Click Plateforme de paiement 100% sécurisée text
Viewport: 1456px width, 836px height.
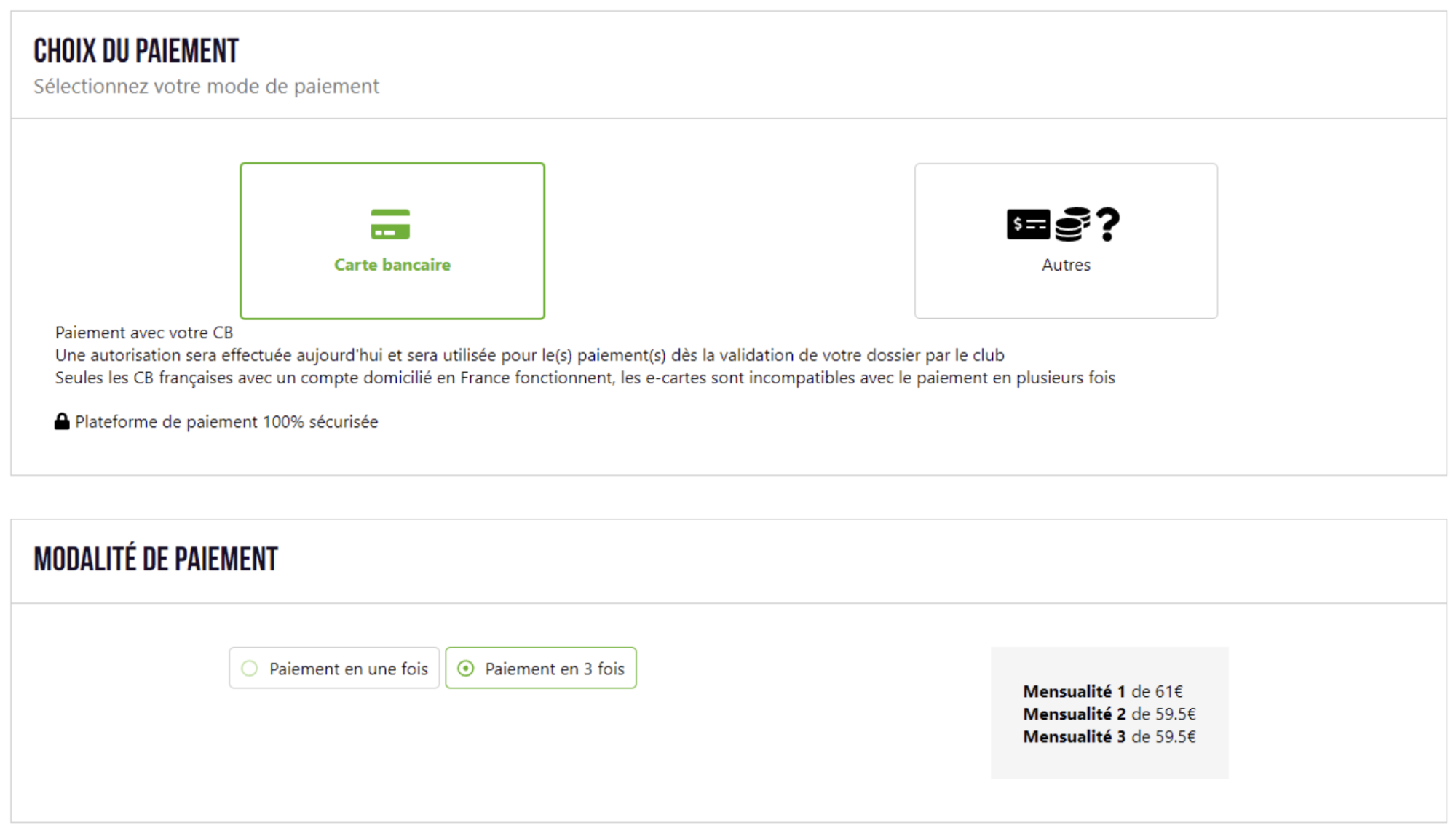click(226, 422)
